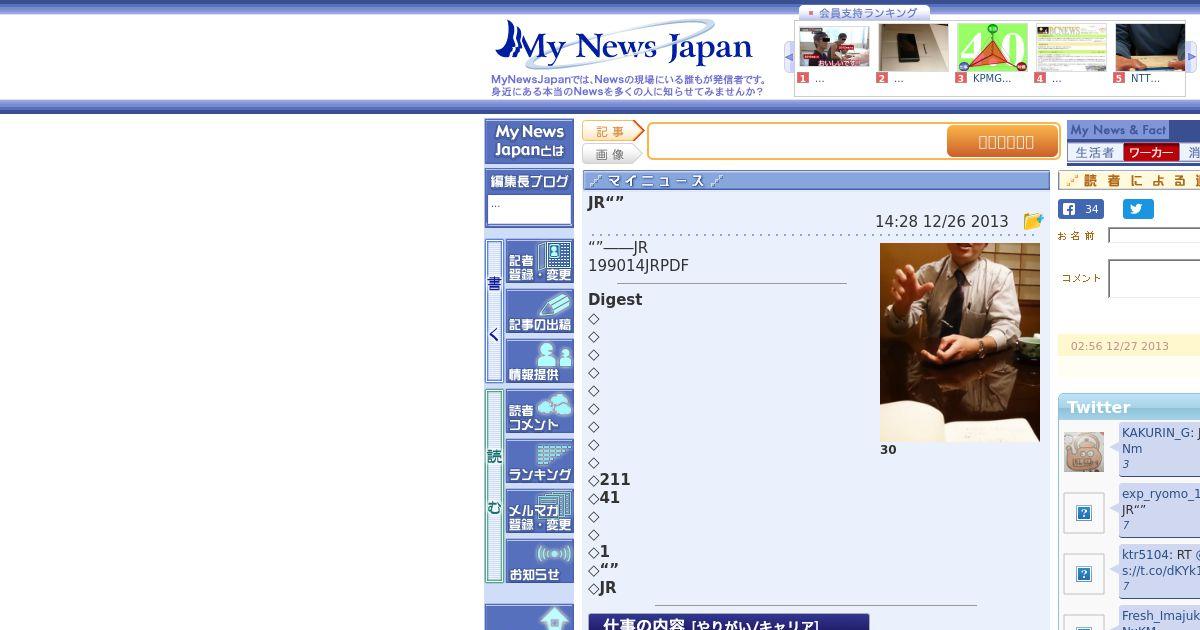Open 記者登録・変更 sidebar item
This screenshot has height=630, width=1200.
[540, 262]
